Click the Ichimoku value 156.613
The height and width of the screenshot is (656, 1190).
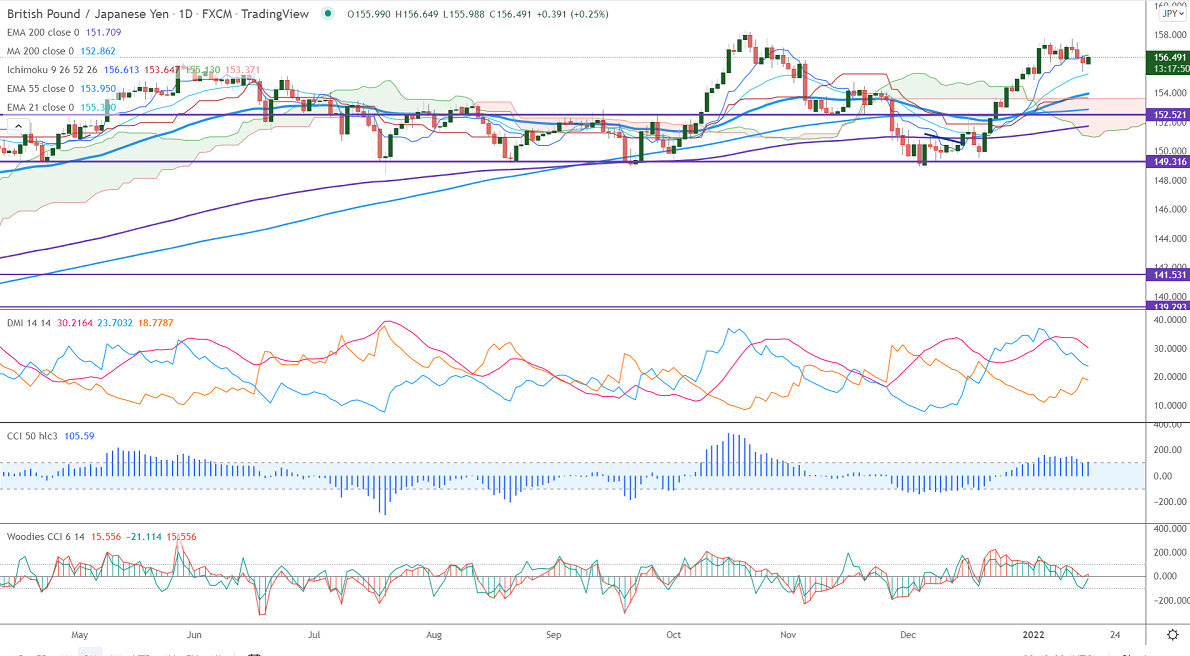(x=121, y=70)
